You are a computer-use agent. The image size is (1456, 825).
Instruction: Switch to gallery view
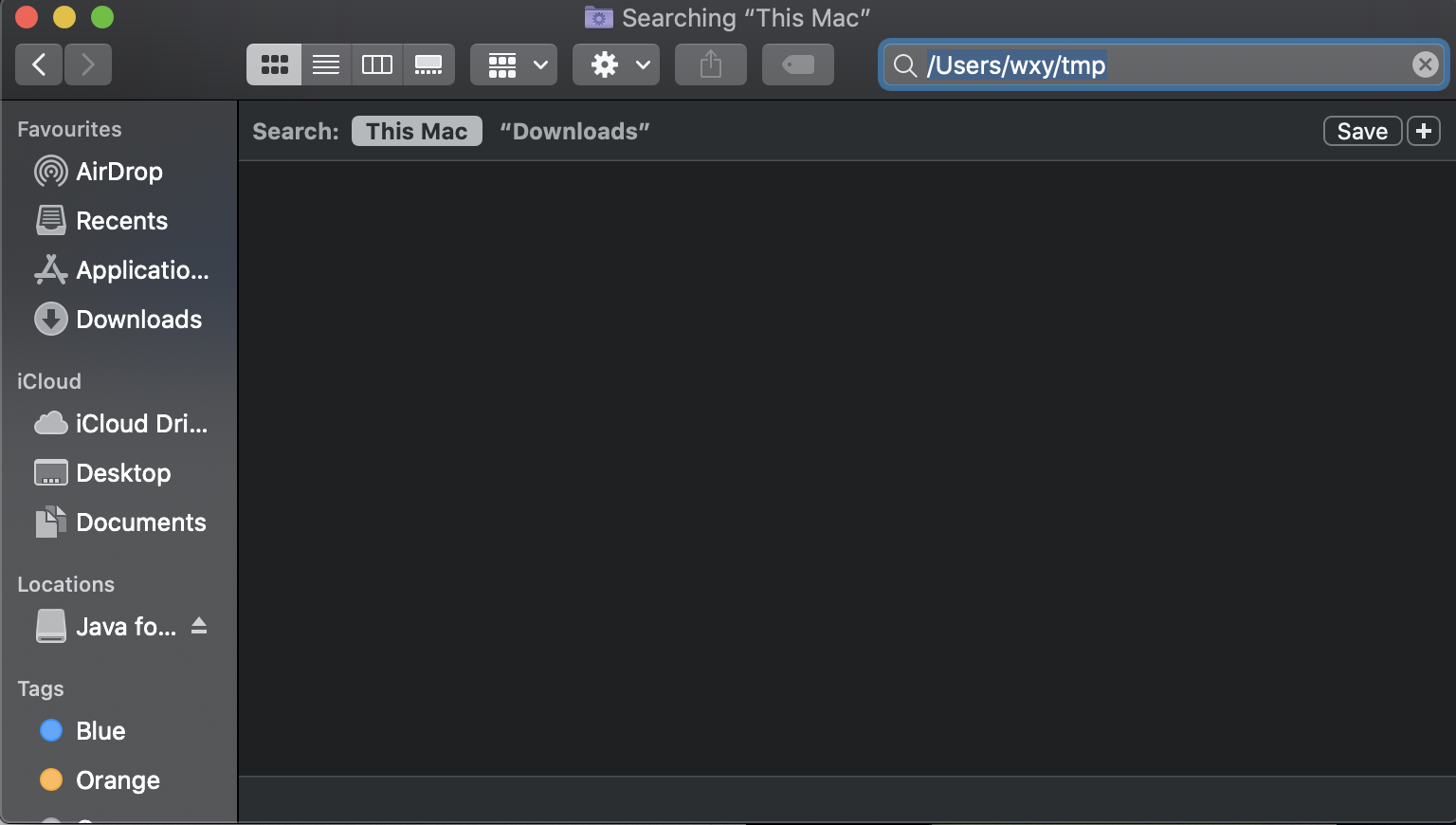[428, 64]
